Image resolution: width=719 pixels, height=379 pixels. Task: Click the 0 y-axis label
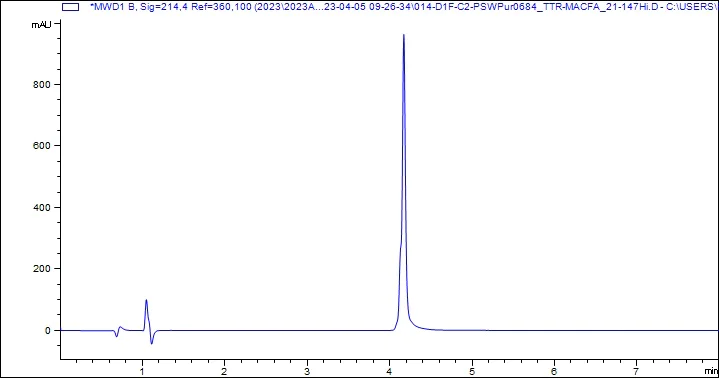pyautogui.click(x=48, y=330)
